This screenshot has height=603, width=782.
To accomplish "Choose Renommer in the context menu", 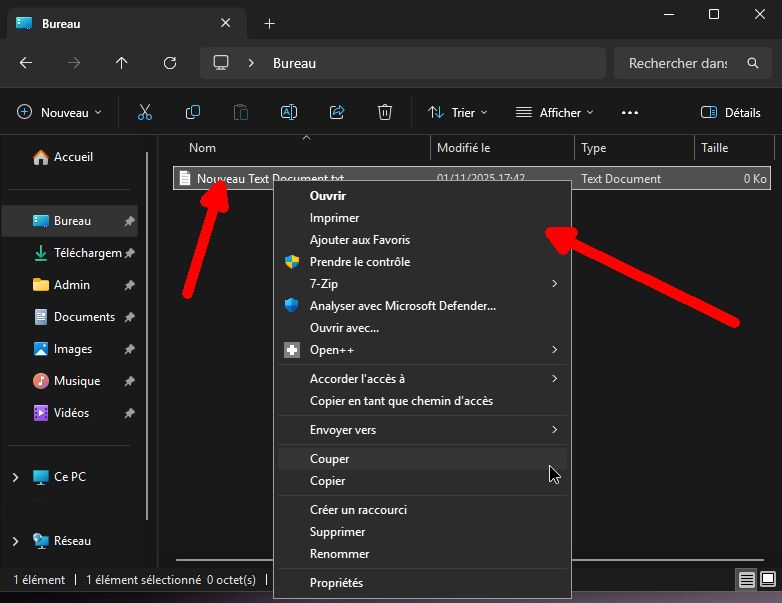I will point(339,554).
